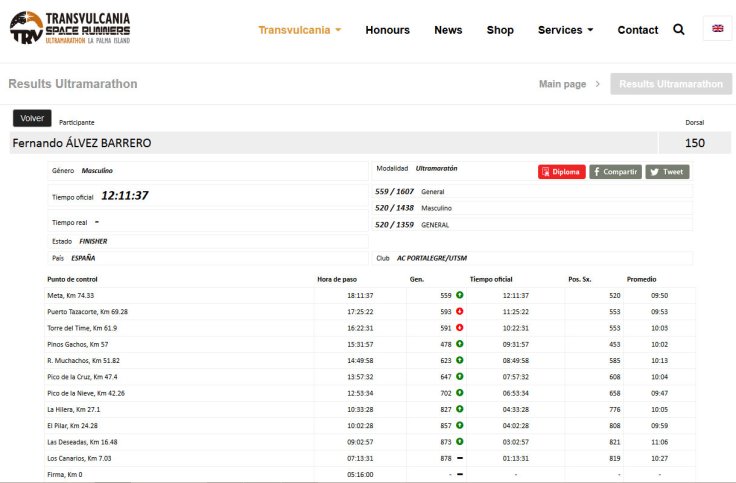Screen dimensions: 736x483
Task: Click green up arrow for Meta Km 74.33
Action: pyautogui.click(x=459, y=296)
